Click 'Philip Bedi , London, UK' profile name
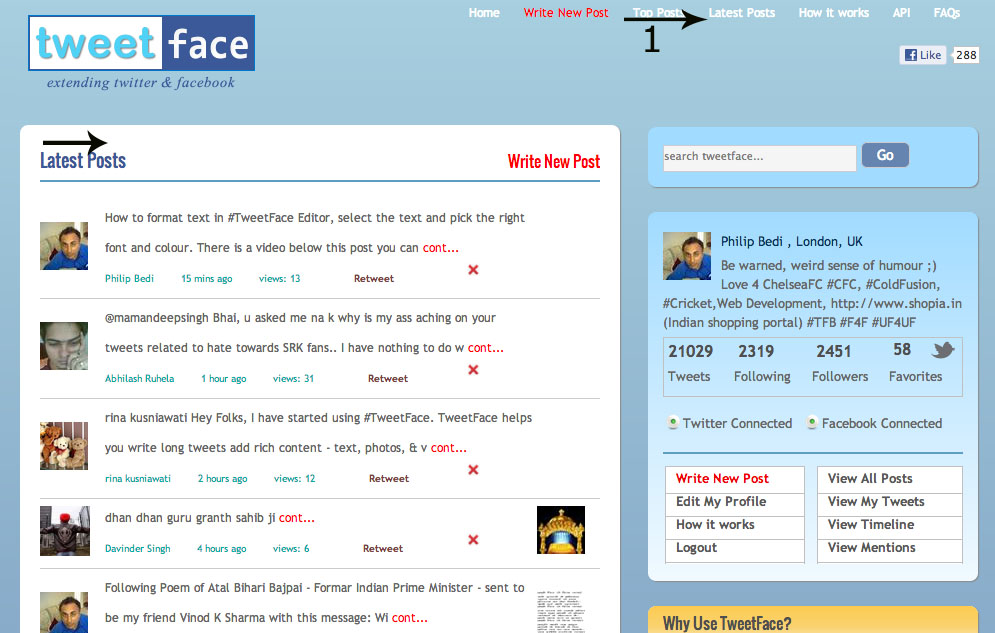The image size is (995, 633). tap(791, 242)
